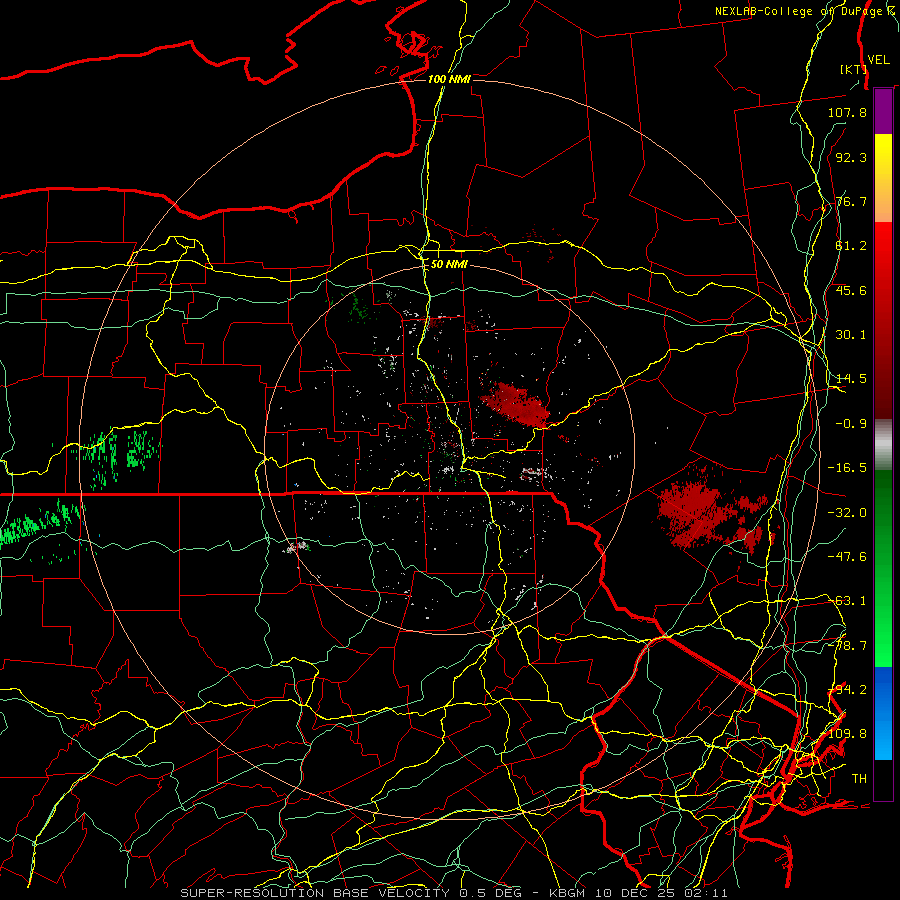
Task: Select the -16.5 legend value
Action: pyautogui.click(x=847, y=468)
